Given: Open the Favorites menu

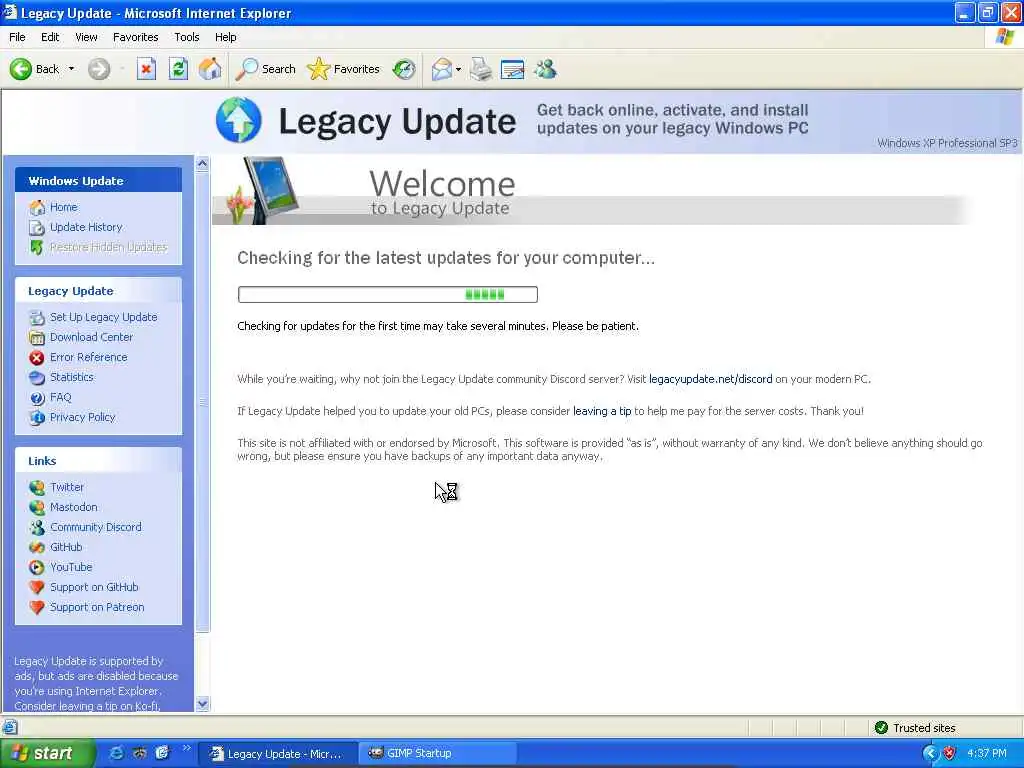Looking at the screenshot, I should click(135, 37).
